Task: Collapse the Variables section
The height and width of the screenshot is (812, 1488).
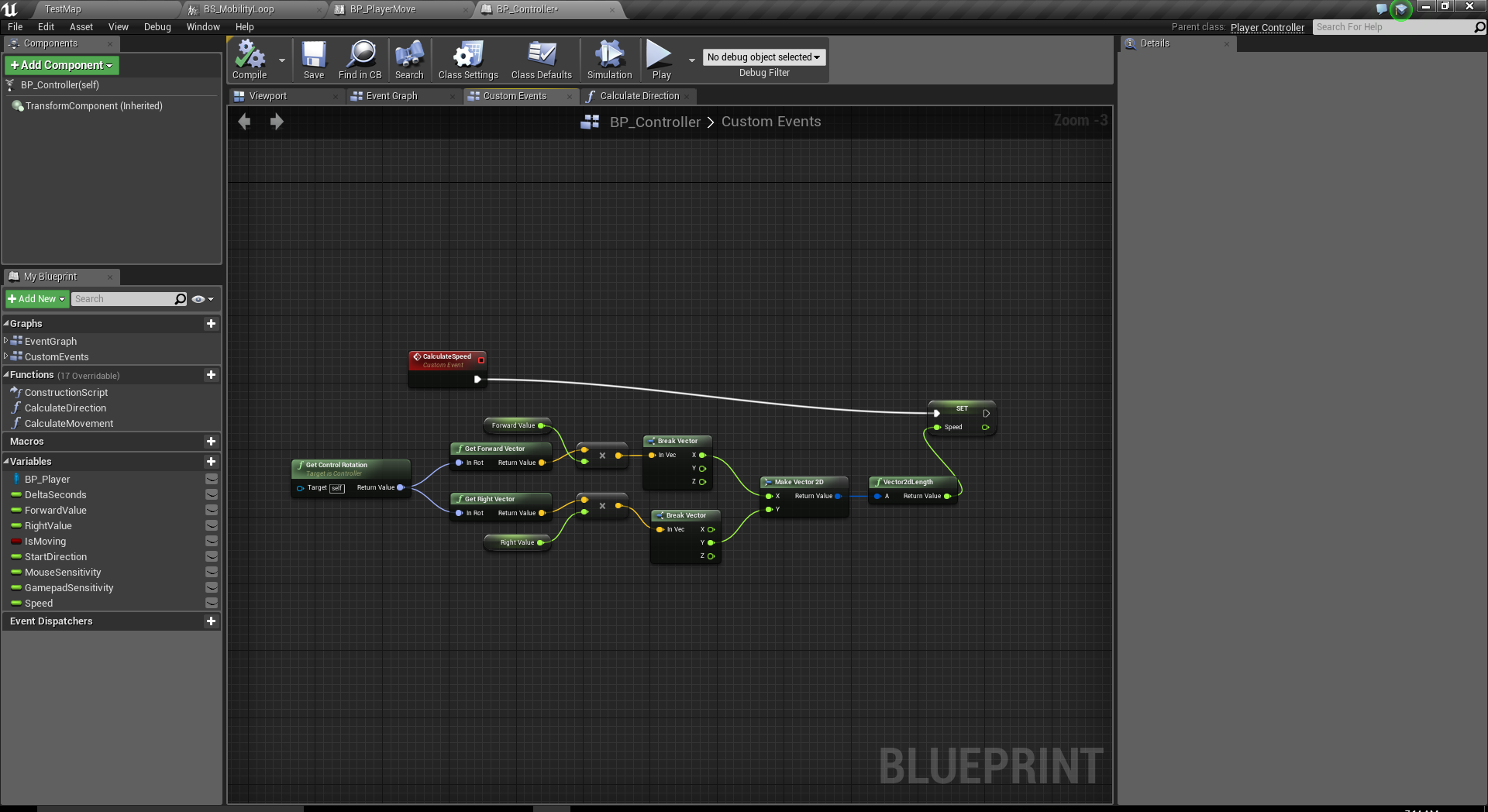Action: point(7,462)
